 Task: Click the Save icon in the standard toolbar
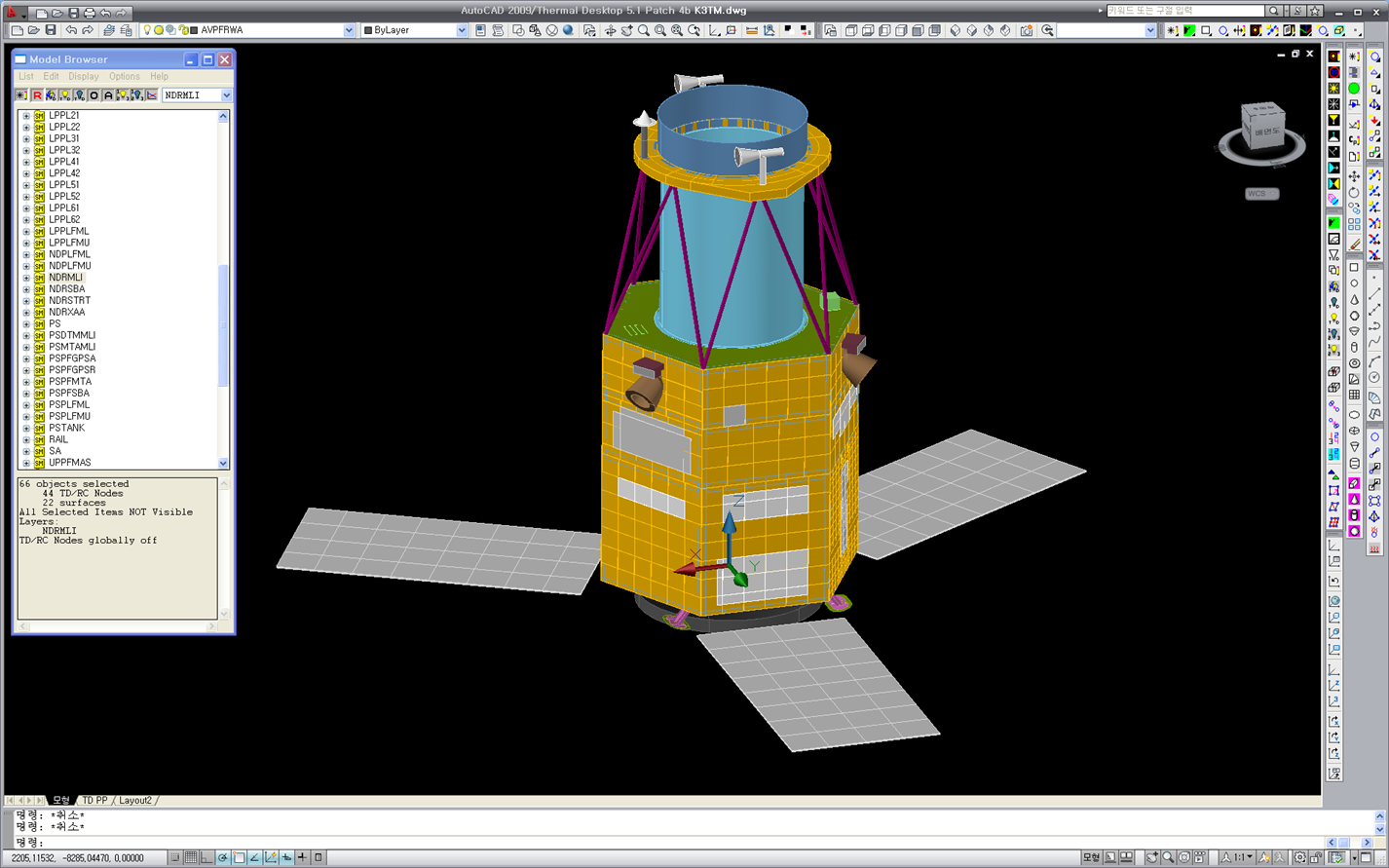[x=51, y=30]
